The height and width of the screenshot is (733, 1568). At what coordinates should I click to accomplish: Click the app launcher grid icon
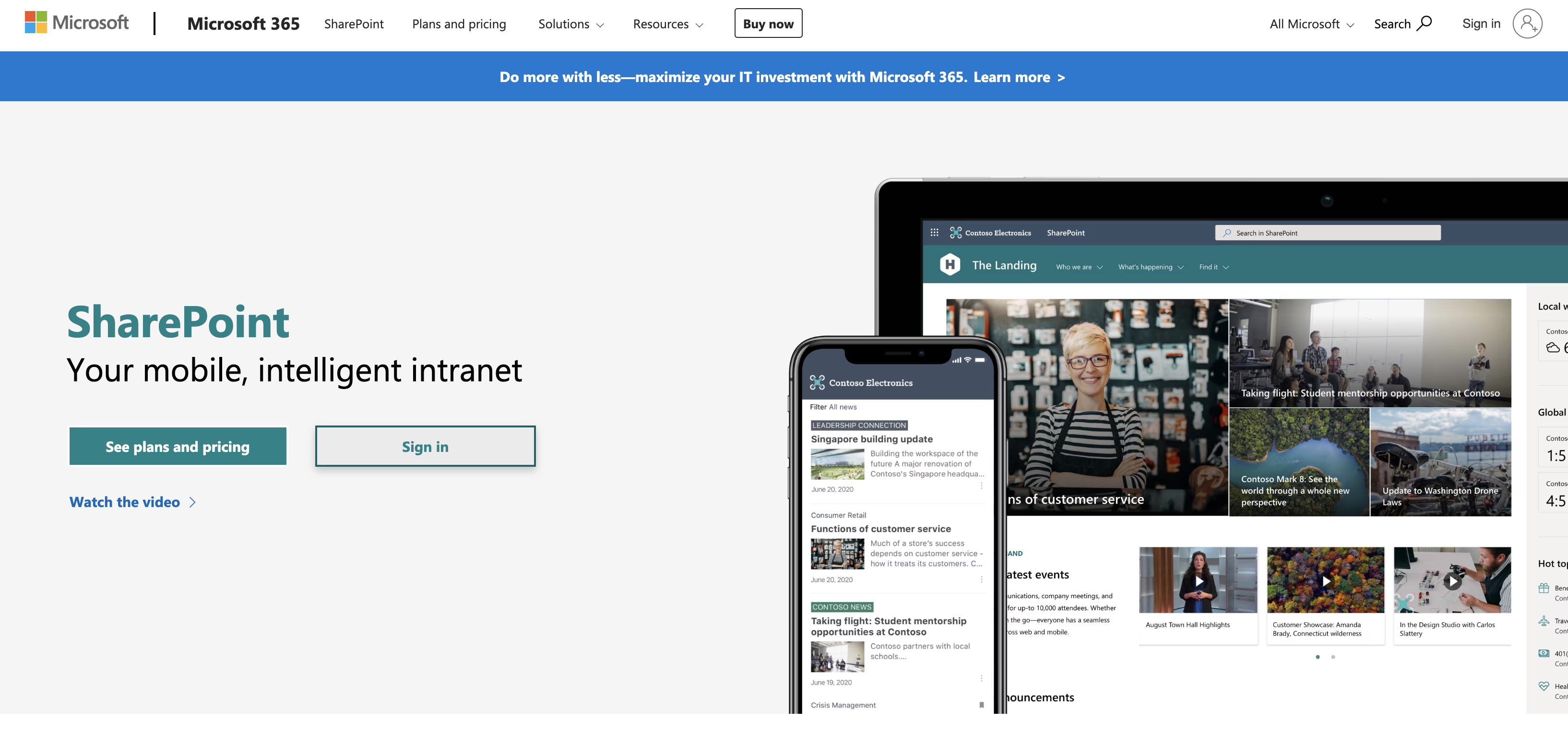pyautogui.click(x=934, y=233)
